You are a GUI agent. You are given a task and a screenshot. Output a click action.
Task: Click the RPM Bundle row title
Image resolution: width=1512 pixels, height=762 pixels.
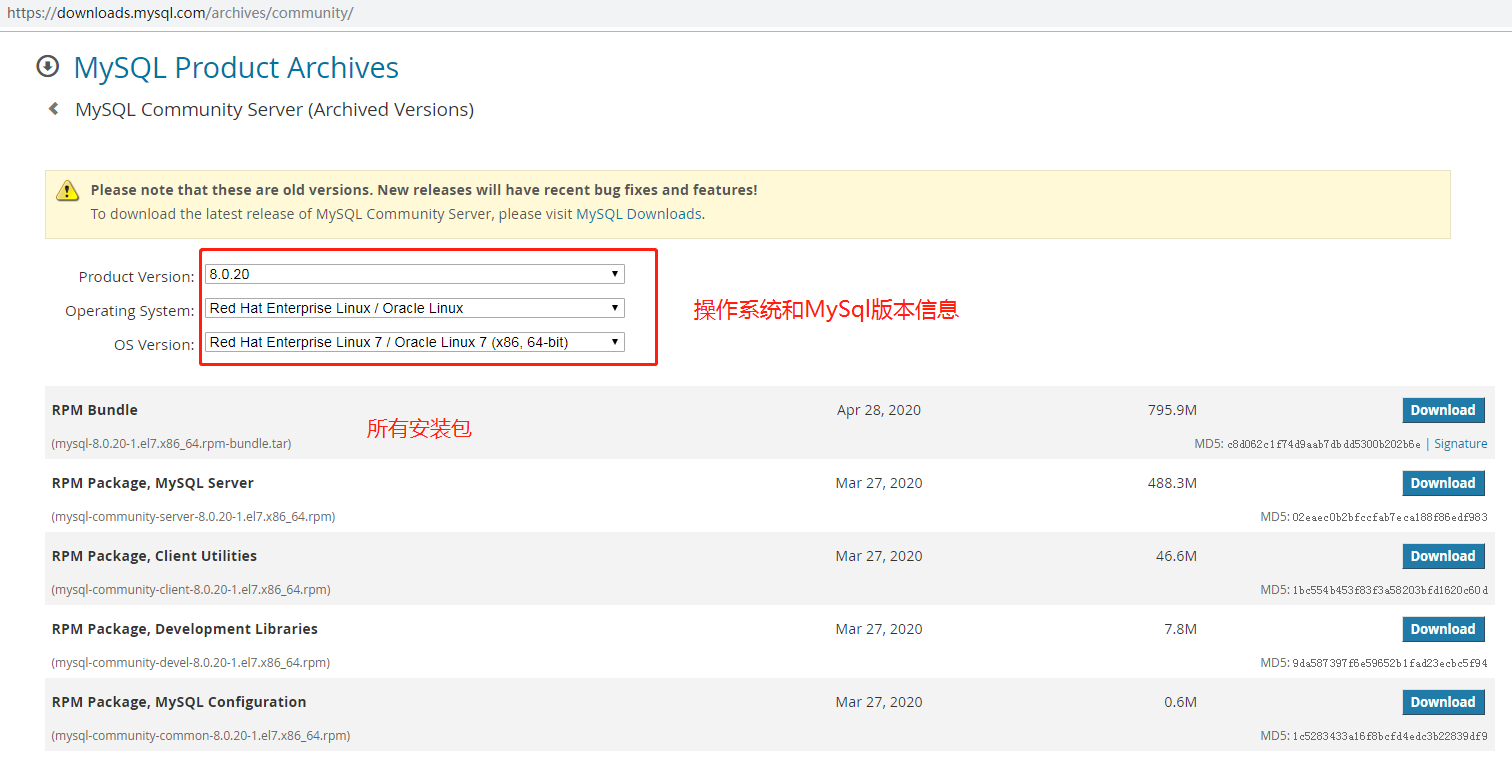tap(95, 410)
